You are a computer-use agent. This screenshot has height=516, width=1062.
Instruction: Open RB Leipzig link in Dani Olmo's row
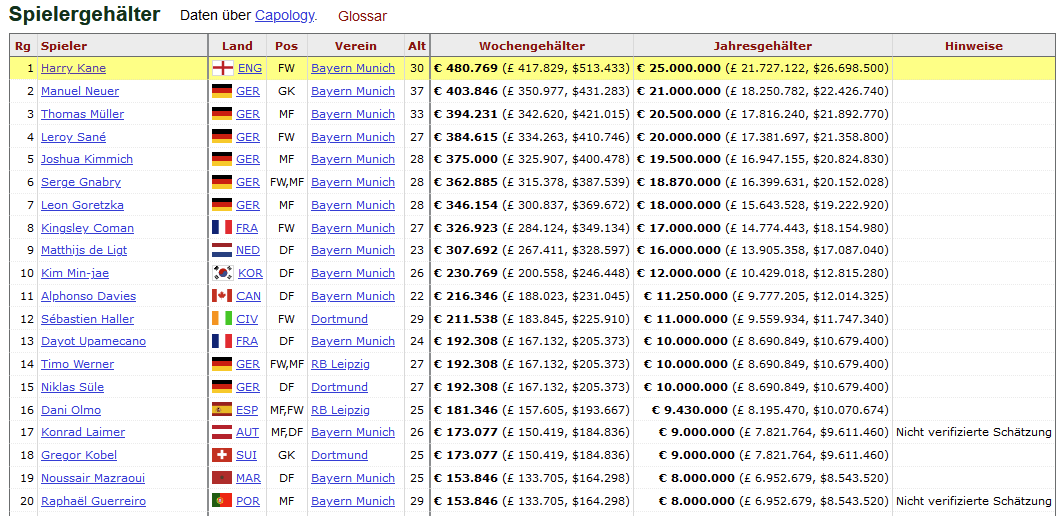pyautogui.click(x=341, y=410)
